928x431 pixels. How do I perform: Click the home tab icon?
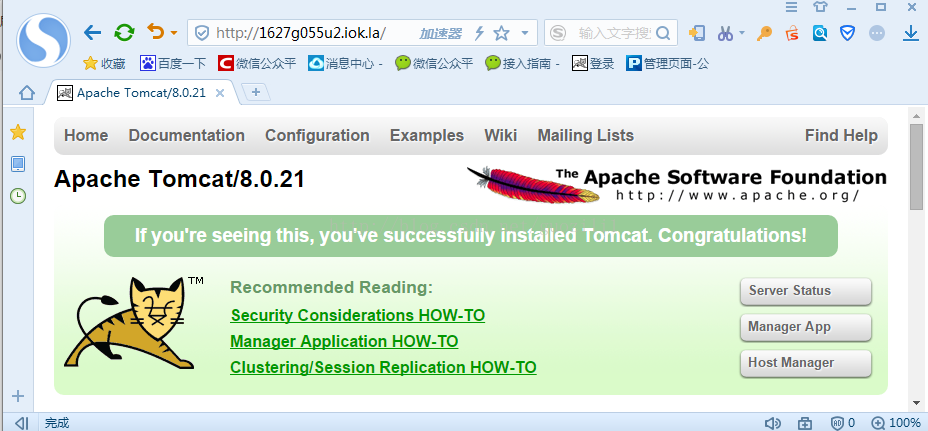(x=26, y=92)
